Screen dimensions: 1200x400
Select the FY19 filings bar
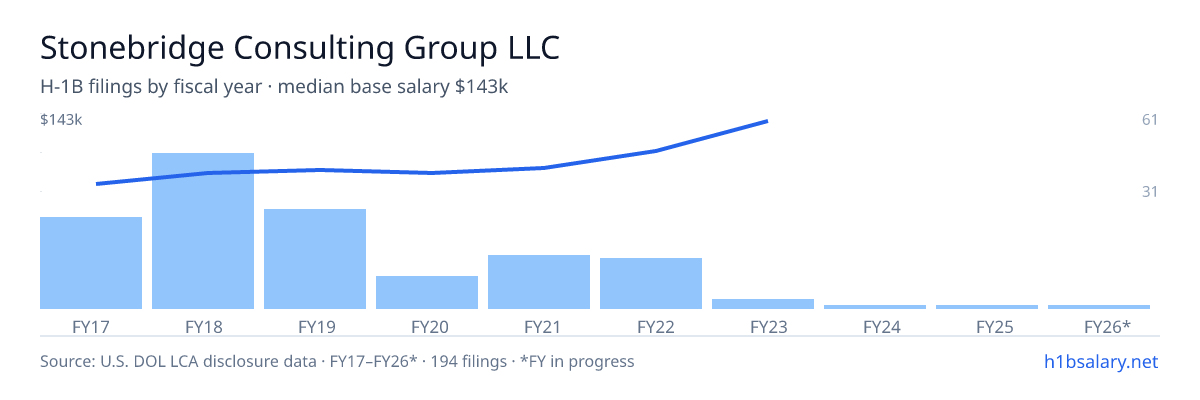tap(315, 259)
